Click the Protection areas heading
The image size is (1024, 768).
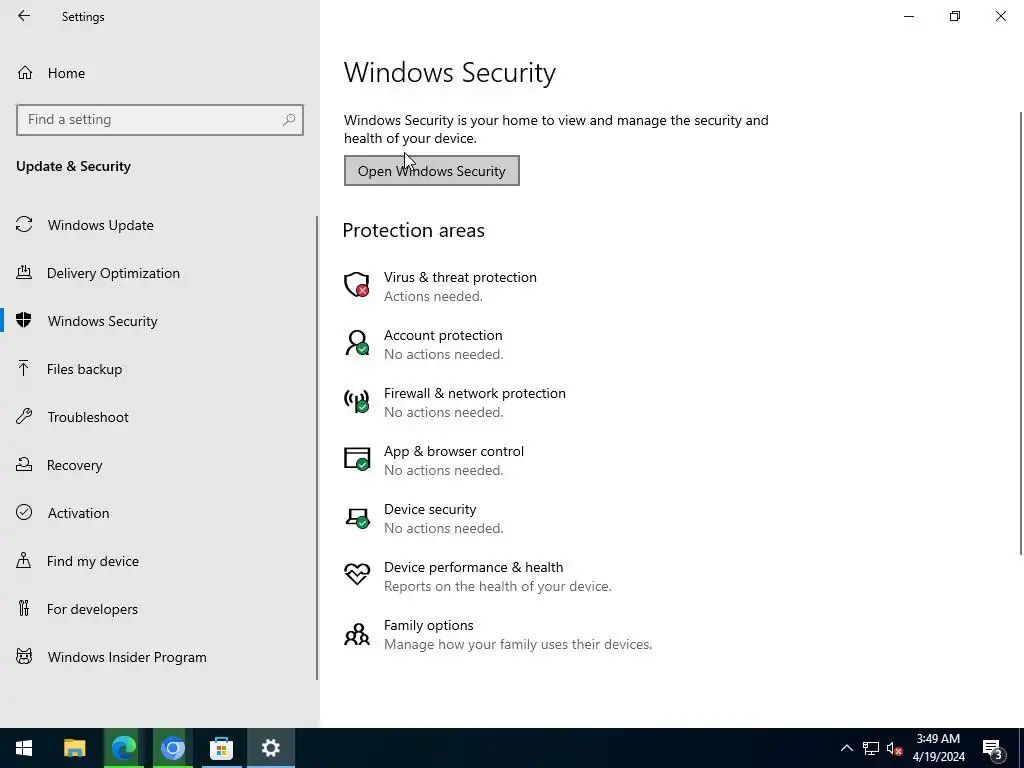413,230
